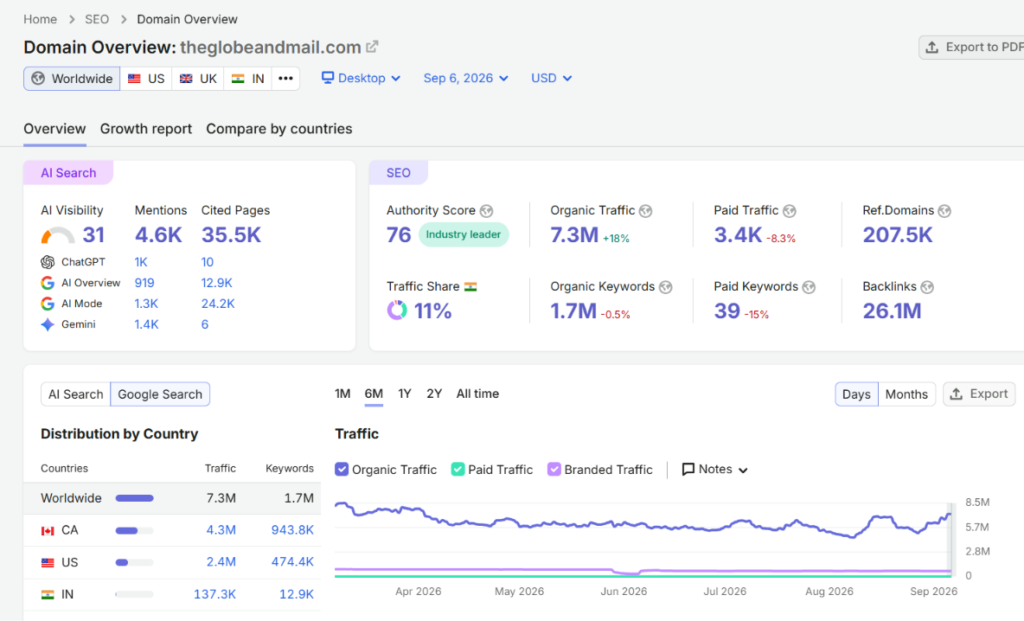This screenshot has height=621, width=1024.
Task: Click the Worldwide traffic progress bar
Action: [x=135, y=498]
